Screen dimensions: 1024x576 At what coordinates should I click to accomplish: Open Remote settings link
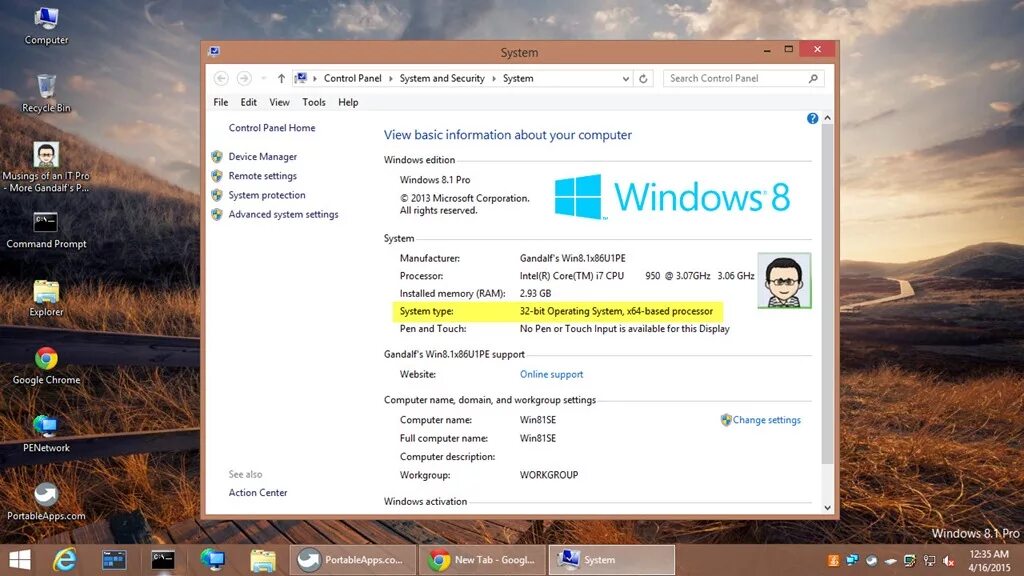[x=263, y=176]
